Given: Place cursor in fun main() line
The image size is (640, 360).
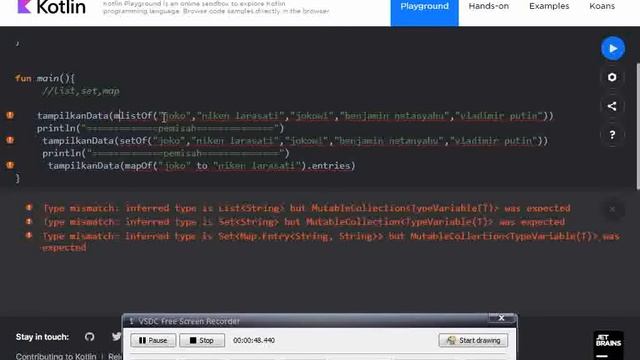Looking at the screenshot, I should (x=45, y=78).
